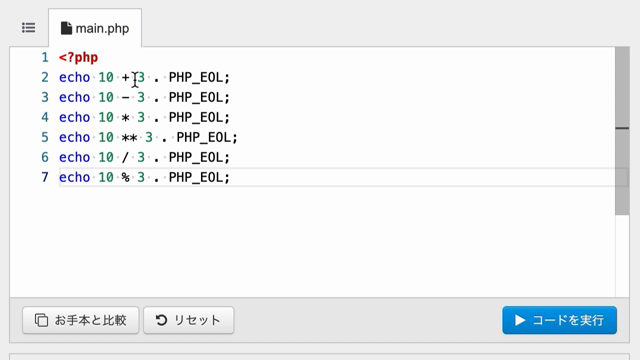Click the echo keyword on line 6

(74, 158)
